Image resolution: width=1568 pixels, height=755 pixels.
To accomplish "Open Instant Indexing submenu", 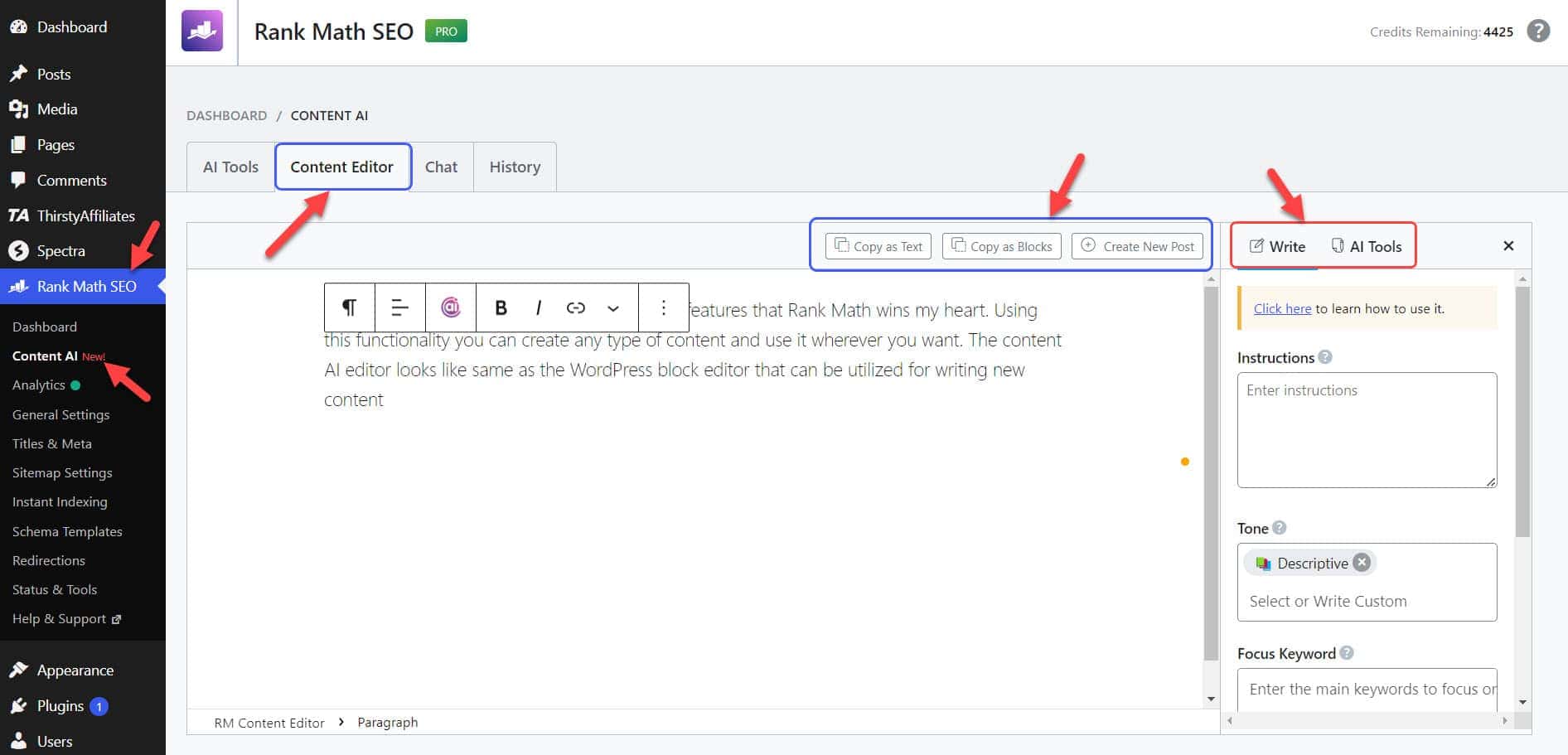I will pyautogui.click(x=60, y=501).
